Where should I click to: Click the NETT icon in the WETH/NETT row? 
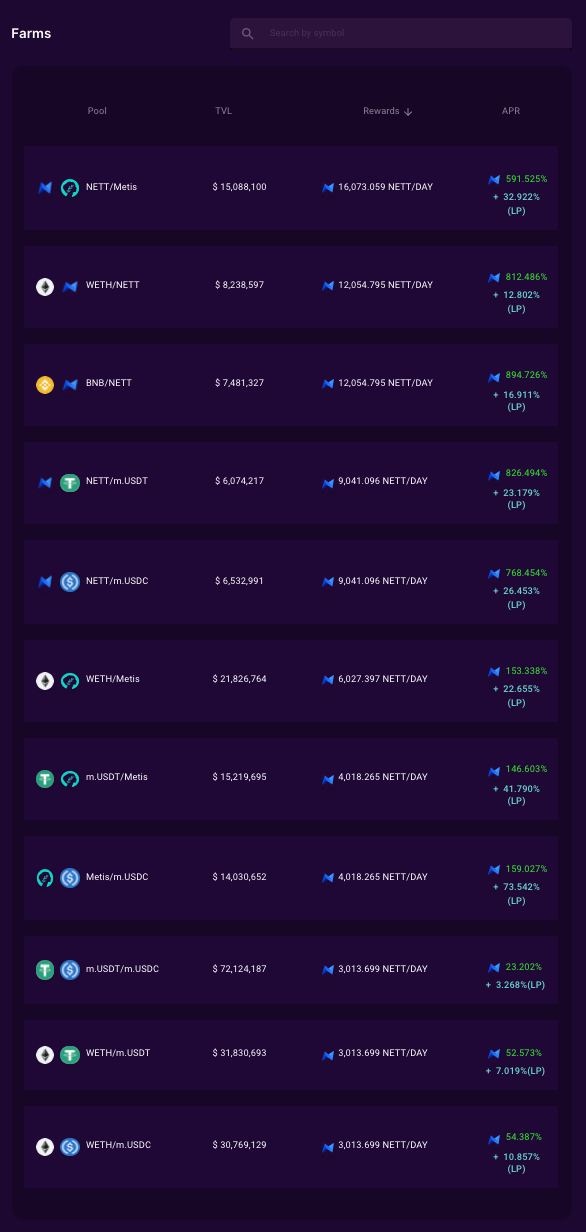click(x=69, y=285)
